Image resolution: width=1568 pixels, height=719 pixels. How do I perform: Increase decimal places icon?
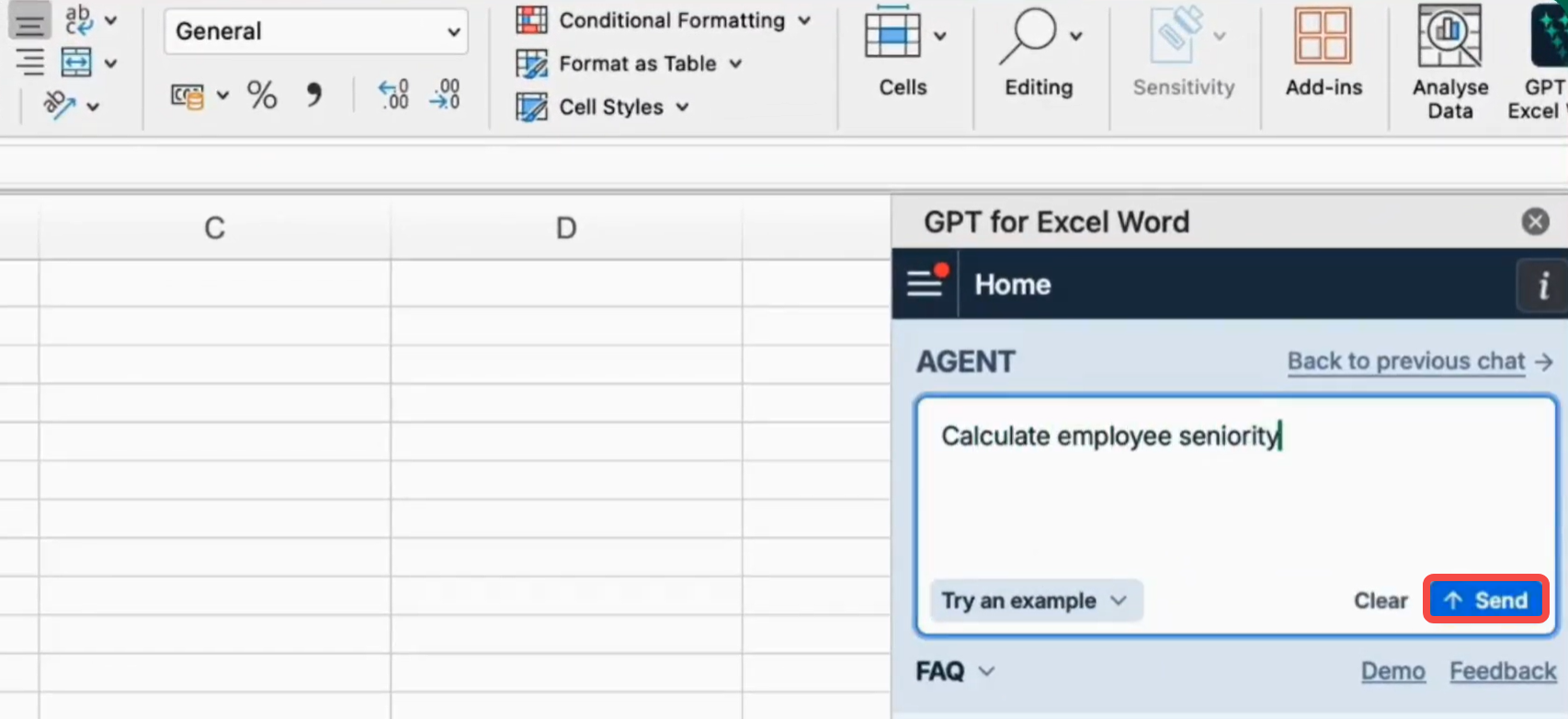(393, 94)
